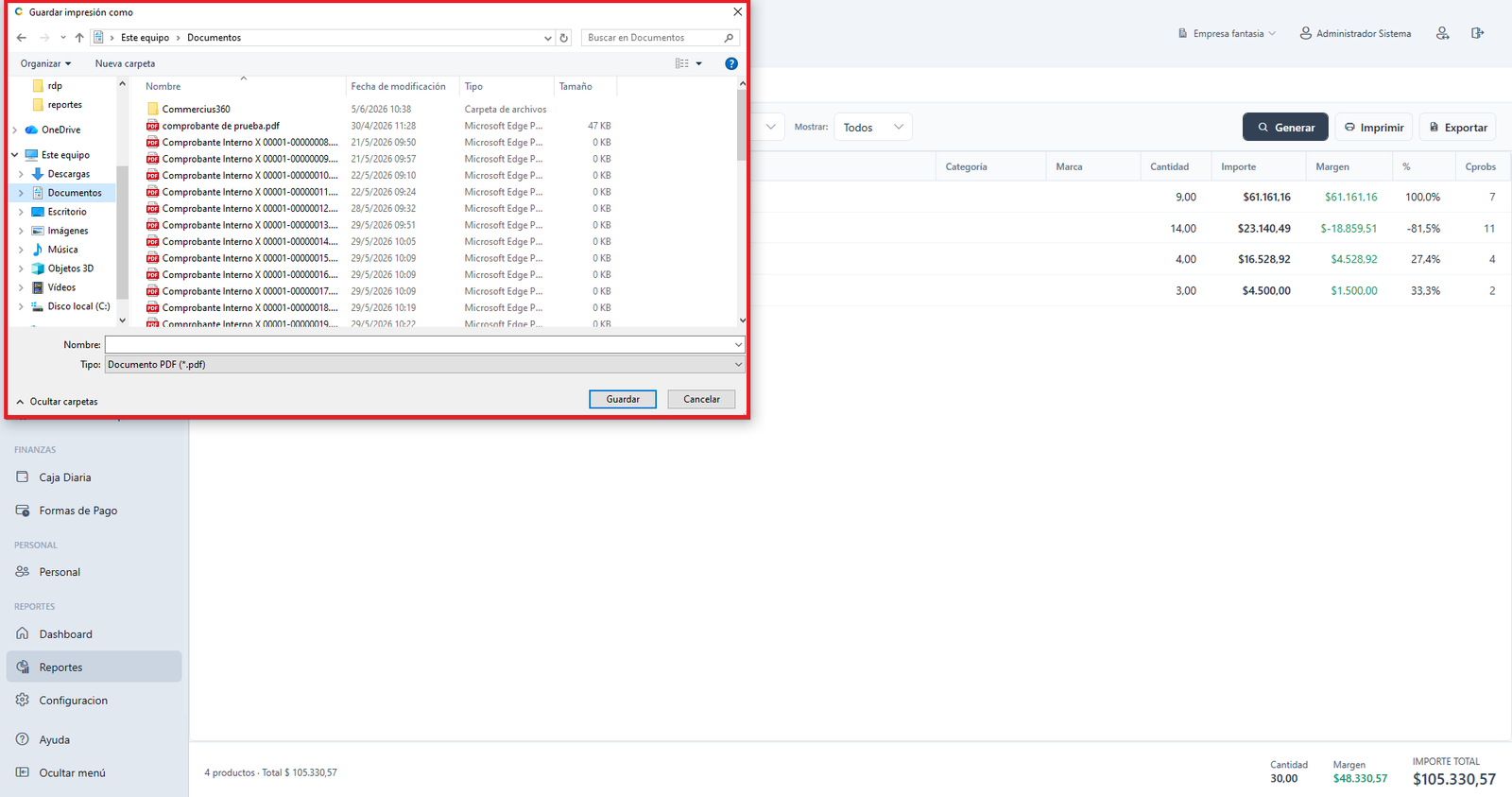The width and height of the screenshot is (1512, 797).
Task: Open the Empresa fantasia company selector
Action: pos(1227,33)
